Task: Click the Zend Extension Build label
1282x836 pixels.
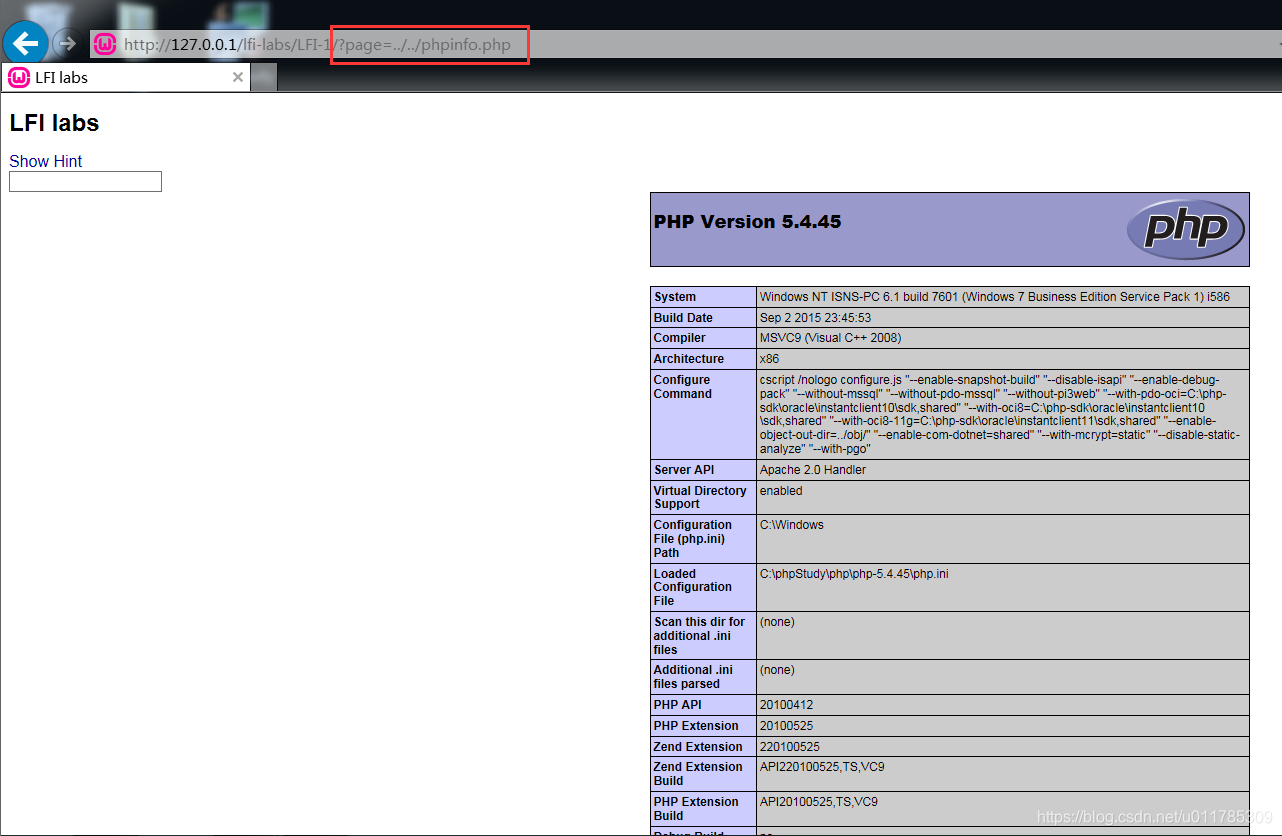Action: pos(698,774)
